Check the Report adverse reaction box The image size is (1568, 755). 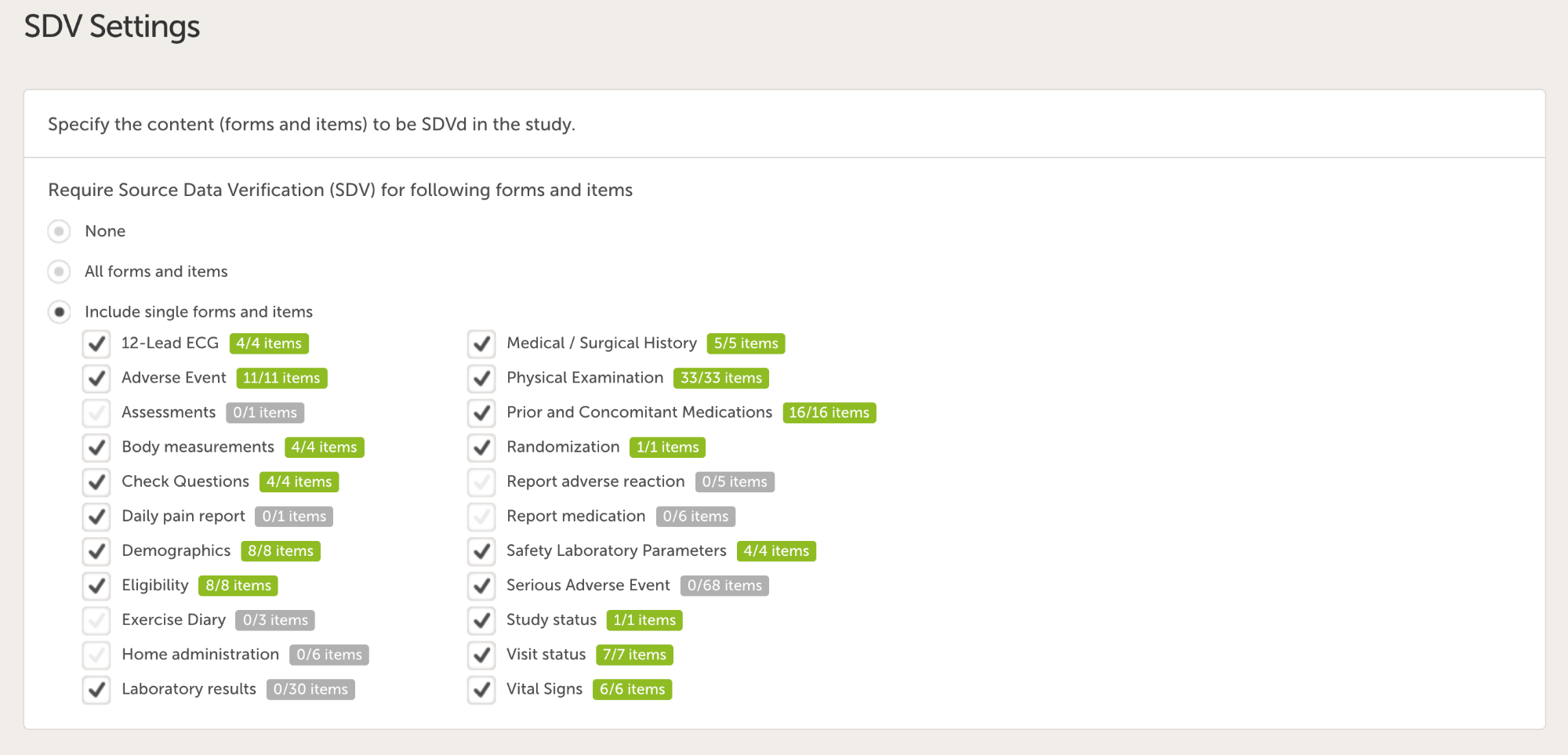pos(481,481)
